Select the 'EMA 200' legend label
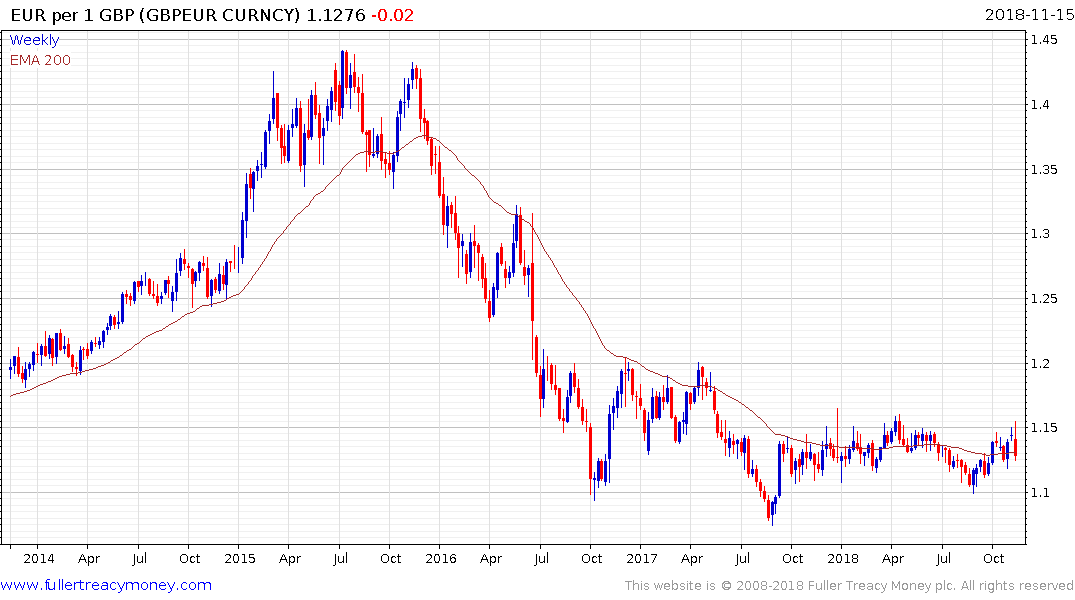 click(x=40, y=60)
